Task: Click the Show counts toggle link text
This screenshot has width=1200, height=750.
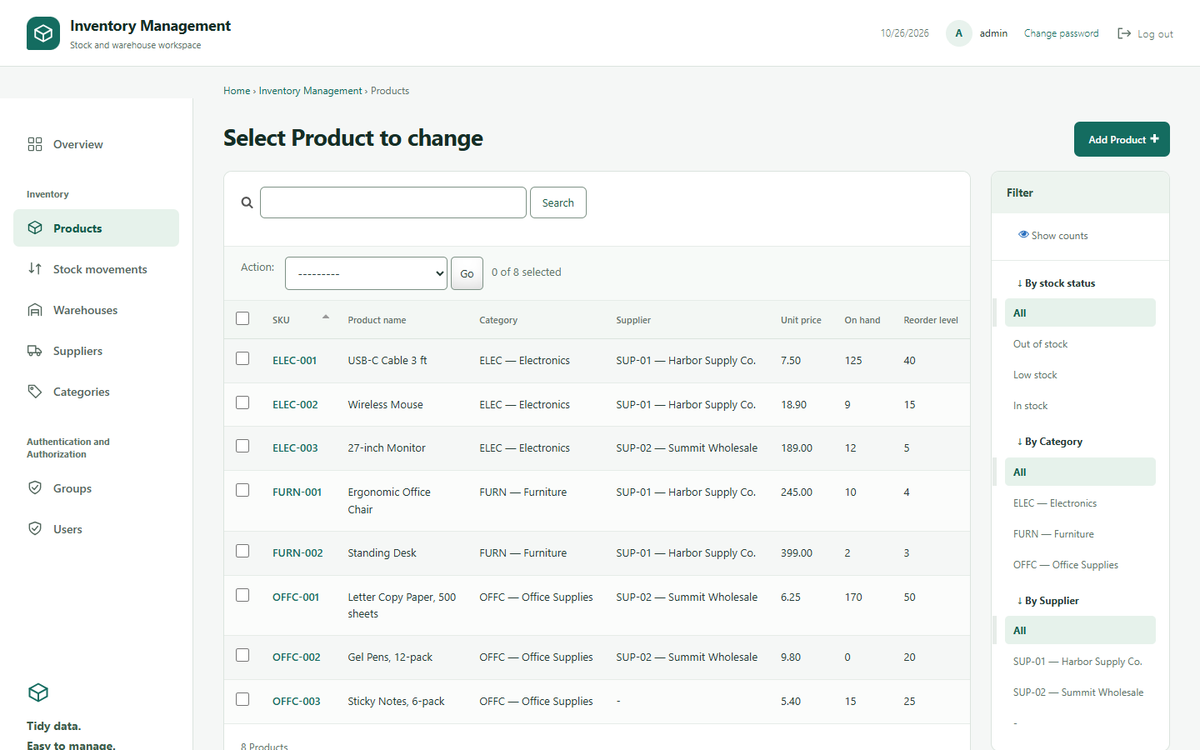Action: coord(1060,236)
